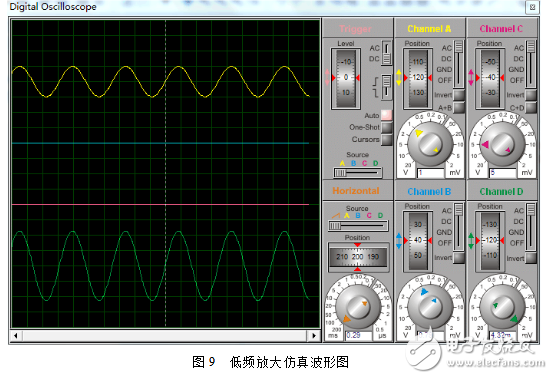This screenshot has width=553, height=379.
Task: Click the Trigger AC/DC coupling slider
Action: [387, 53]
